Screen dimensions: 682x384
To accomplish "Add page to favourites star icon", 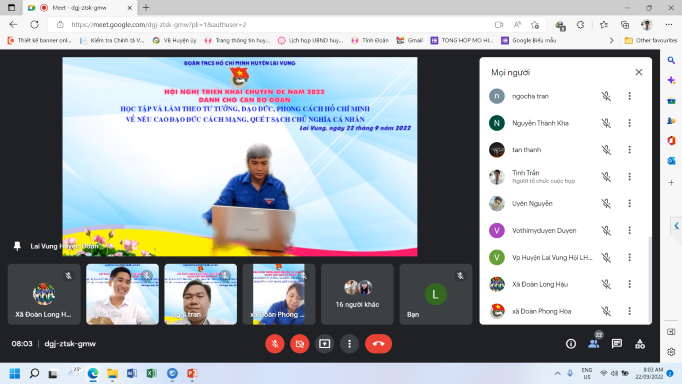I will click(x=535, y=25).
